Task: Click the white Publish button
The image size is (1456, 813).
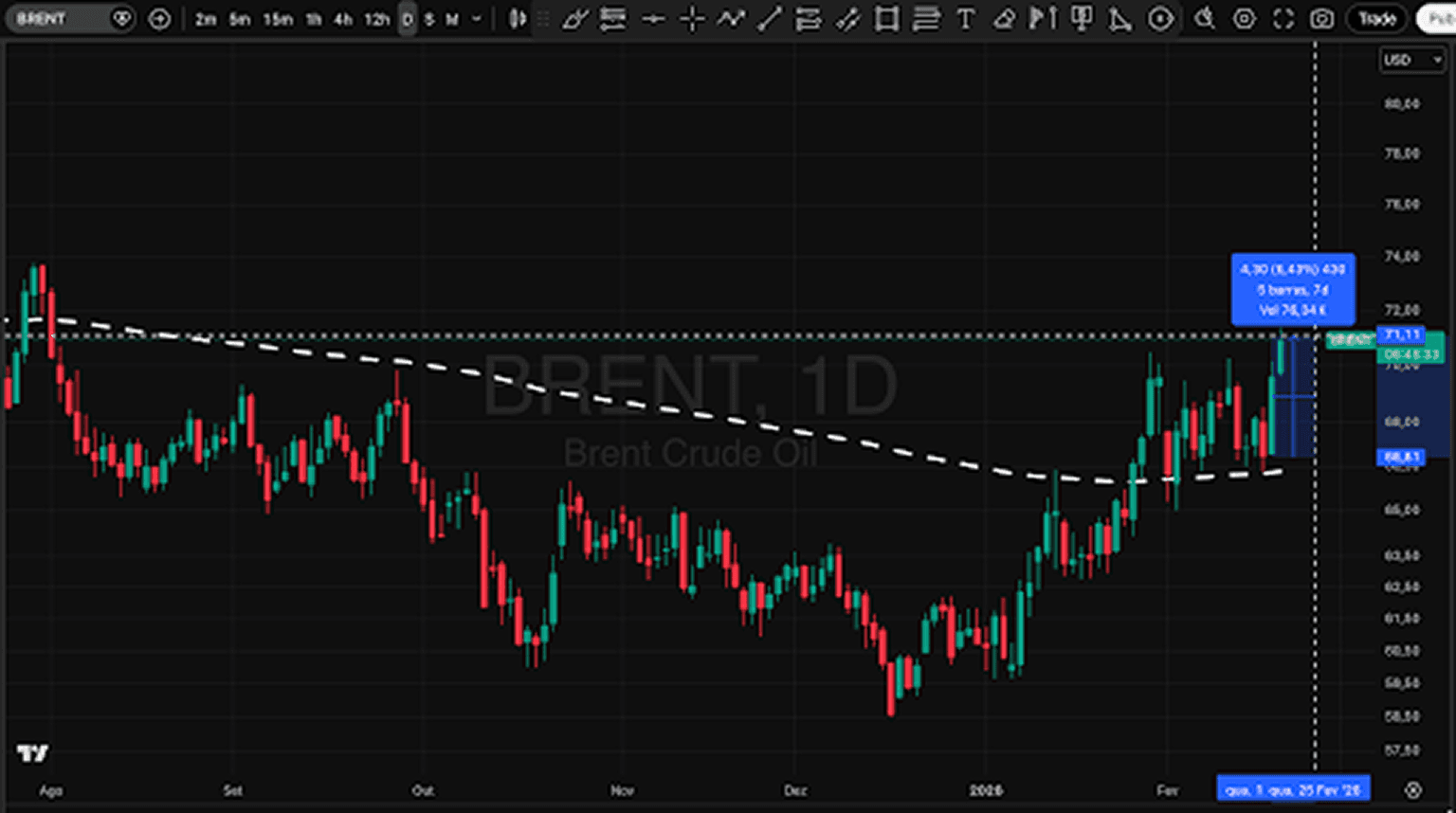Action: [x=1437, y=19]
